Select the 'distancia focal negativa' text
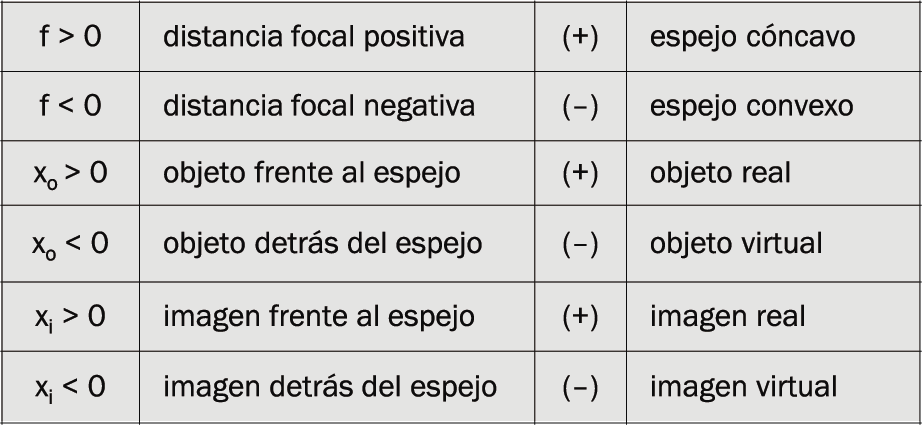 [x=319, y=106]
